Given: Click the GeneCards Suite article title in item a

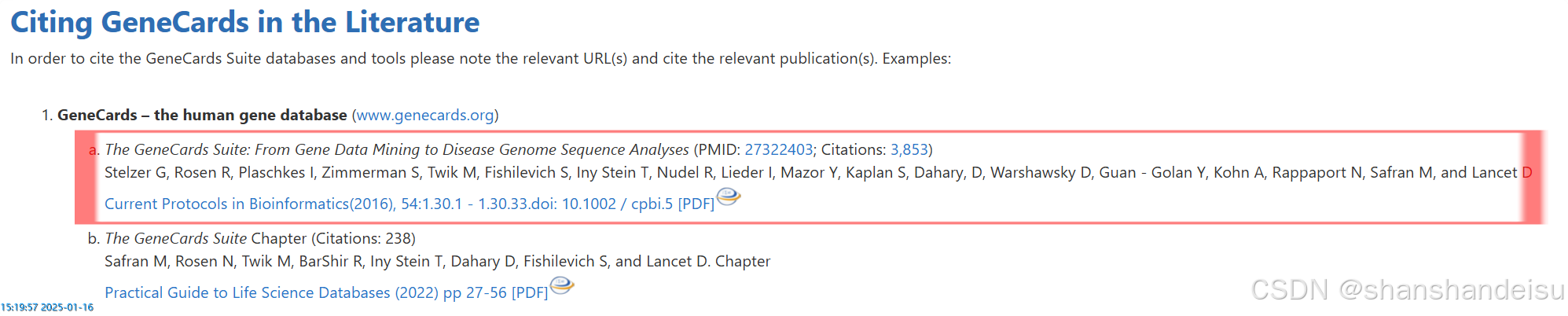Looking at the screenshot, I should coord(397,149).
